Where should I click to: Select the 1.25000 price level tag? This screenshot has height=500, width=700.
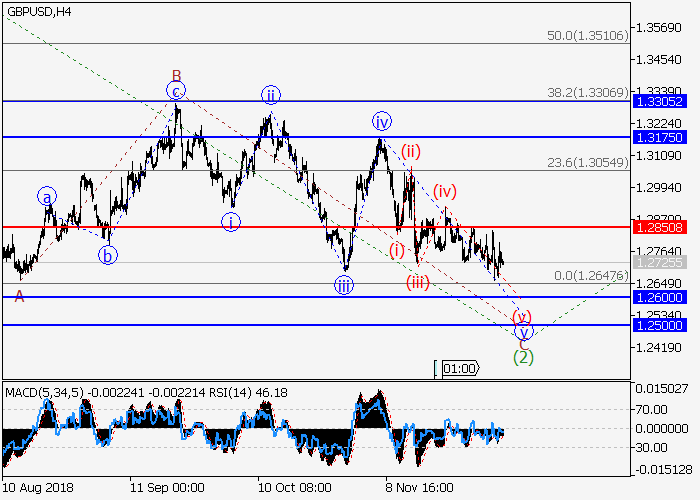click(x=659, y=326)
